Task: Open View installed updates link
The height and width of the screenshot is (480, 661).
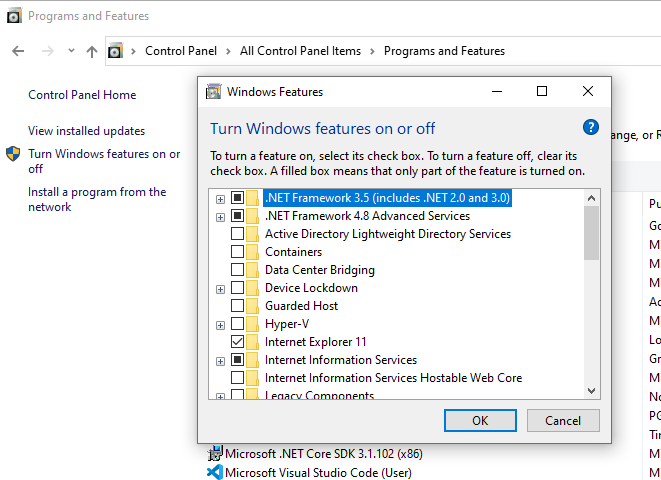Action: [x=86, y=131]
